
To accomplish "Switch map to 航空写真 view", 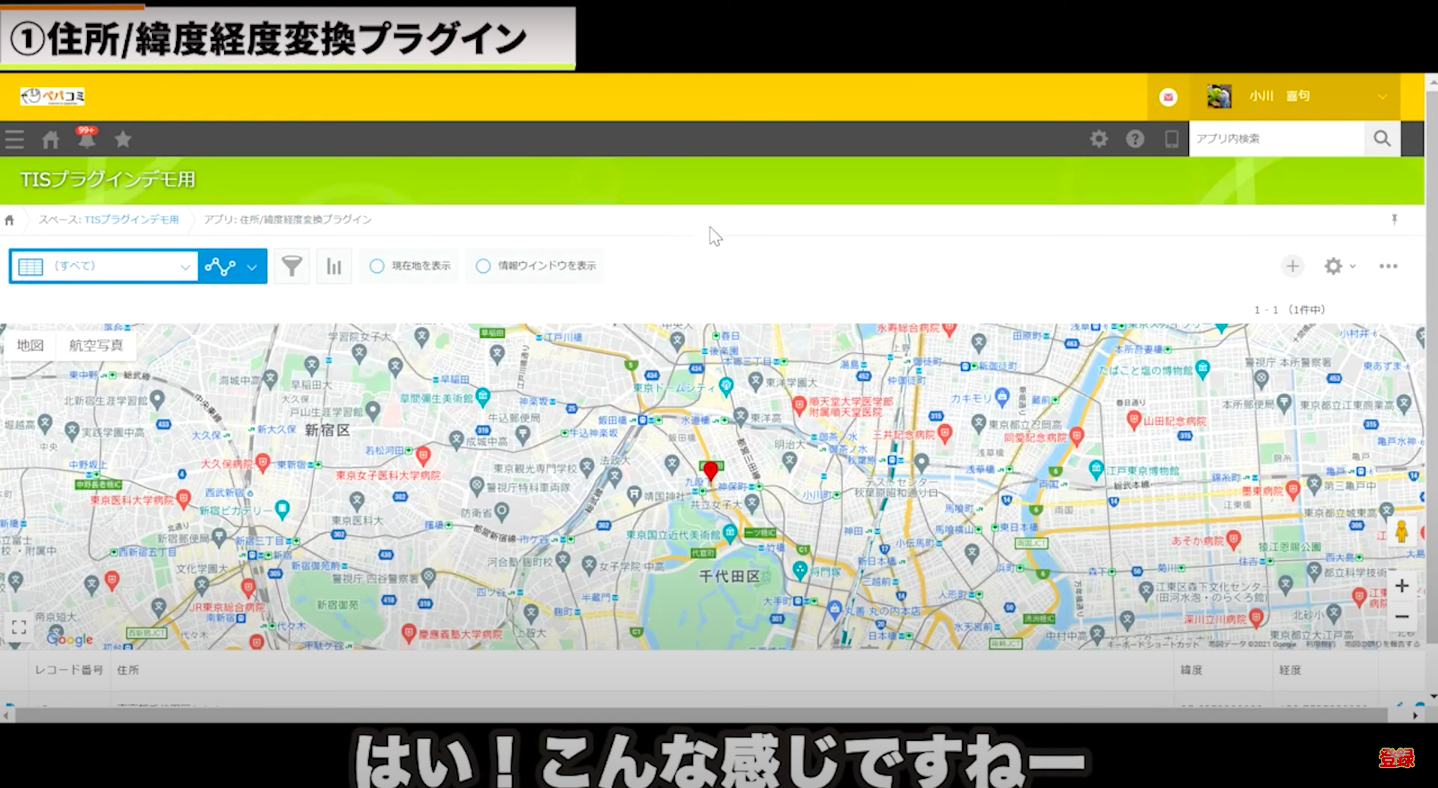I will pyautogui.click(x=96, y=345).
